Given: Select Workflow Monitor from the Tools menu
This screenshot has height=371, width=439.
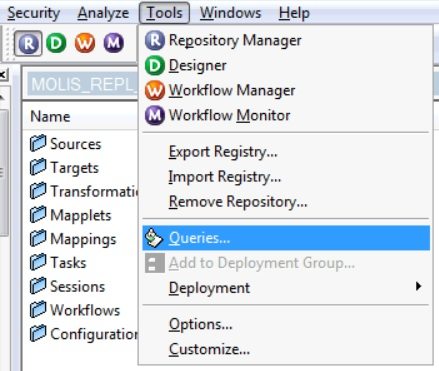Looking at the screenshot, I should pos(286,115).
